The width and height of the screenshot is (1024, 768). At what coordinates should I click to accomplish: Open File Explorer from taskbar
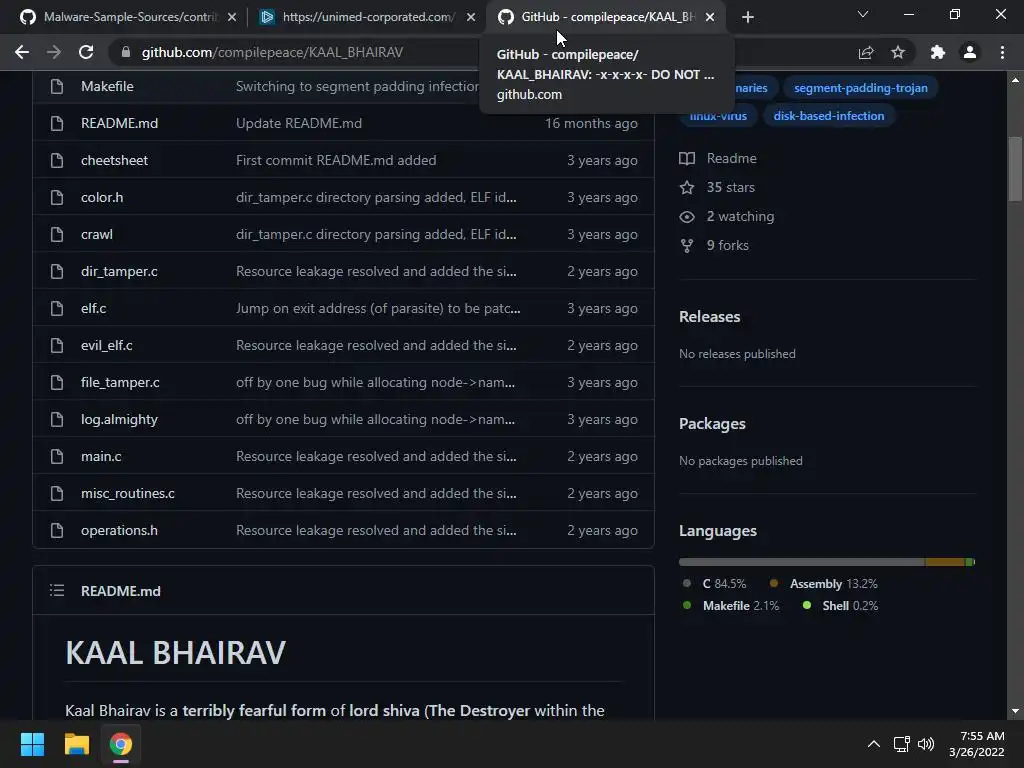coord(76,744)
